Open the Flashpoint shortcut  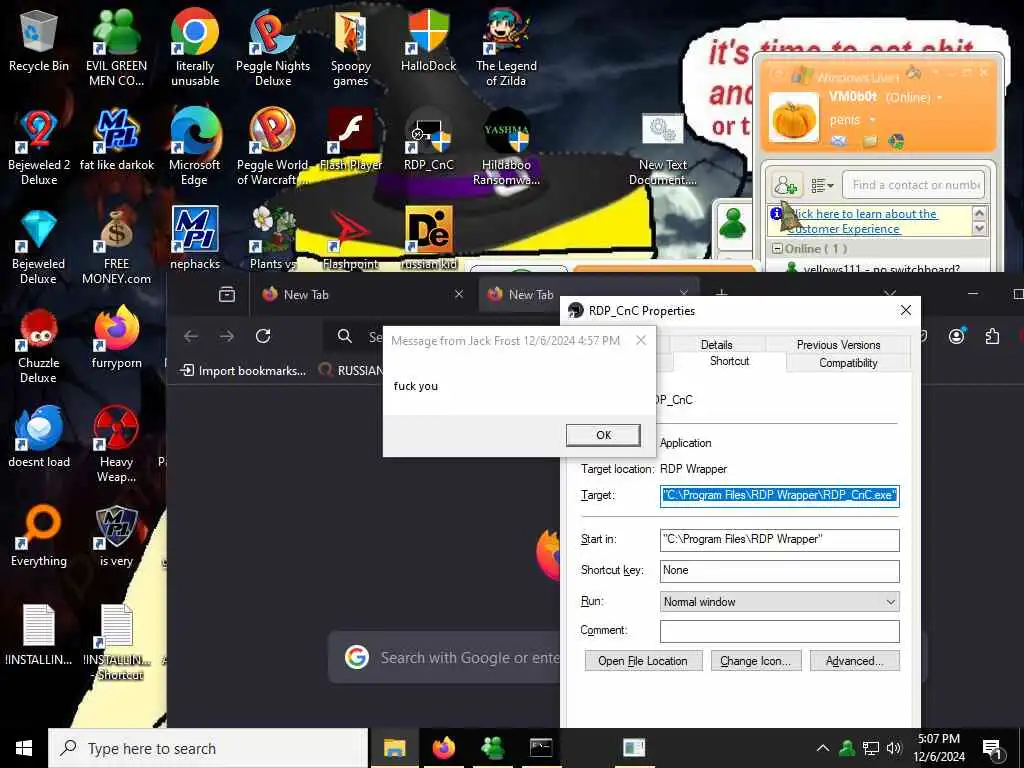pyautogui.click(x=351, y=238)
